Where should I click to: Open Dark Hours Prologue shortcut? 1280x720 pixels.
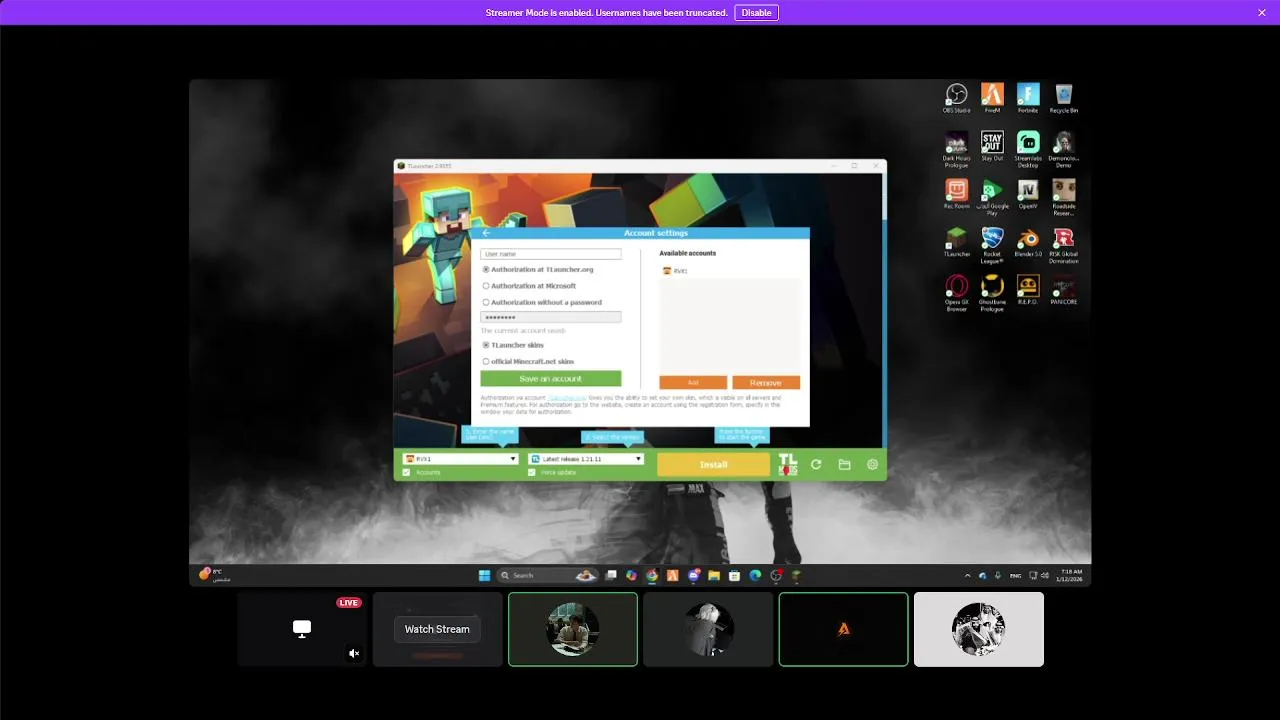coord(956,149)
